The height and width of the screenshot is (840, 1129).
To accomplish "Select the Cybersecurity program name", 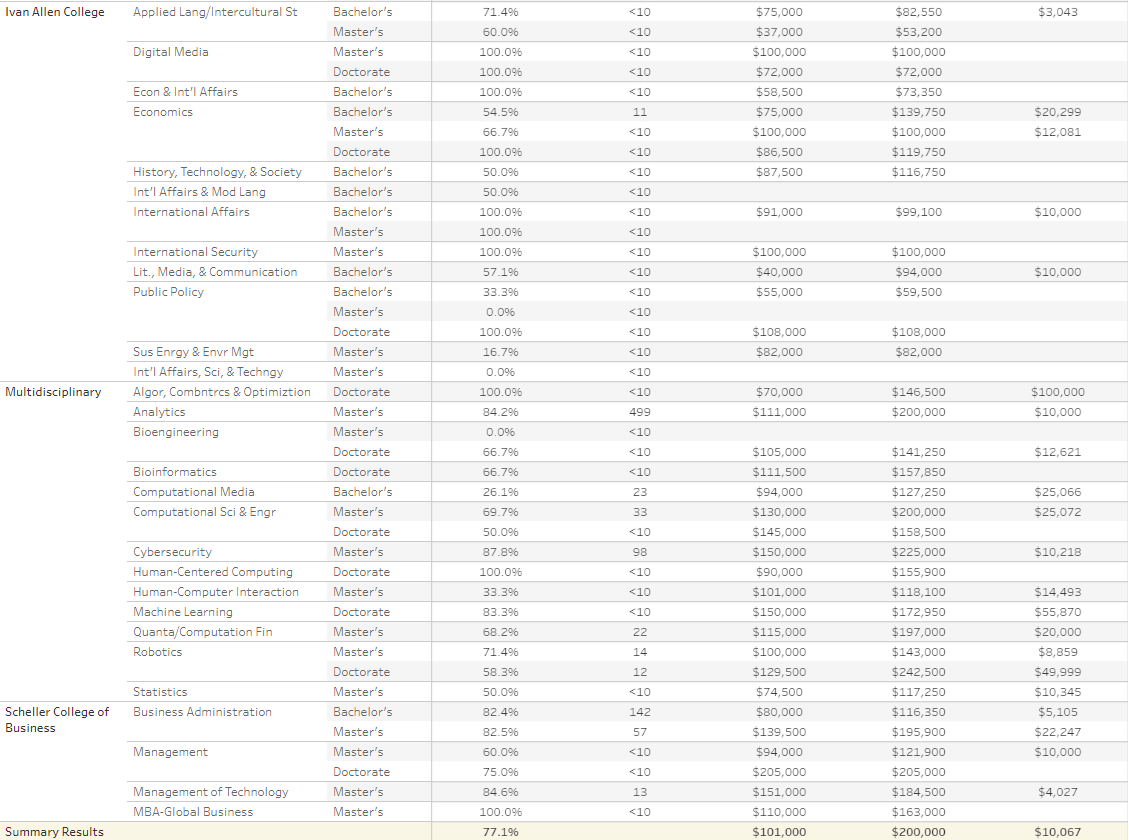I will 172,552.
